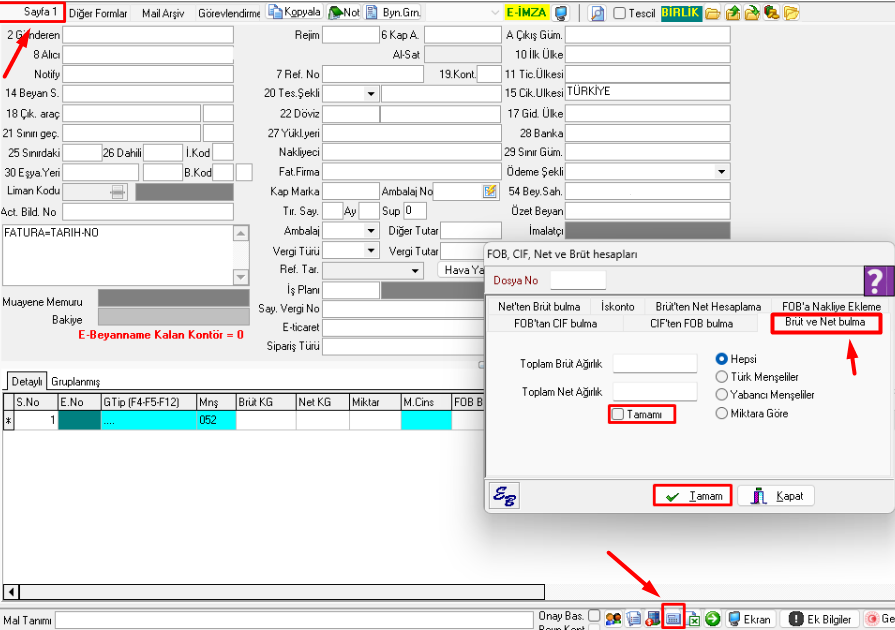Enable the Tamamı checkbox
Screen dimensions: 895x630
(x=618, y=414)
